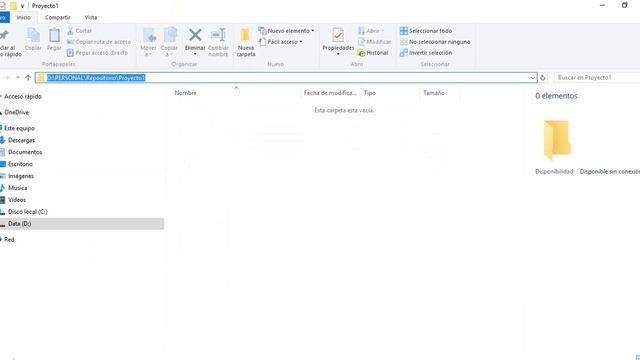Image resolution: width=640 pixels, height=360 pixels.
Task: Select Este equipo in navigation pane
Action: pos(19,128)
